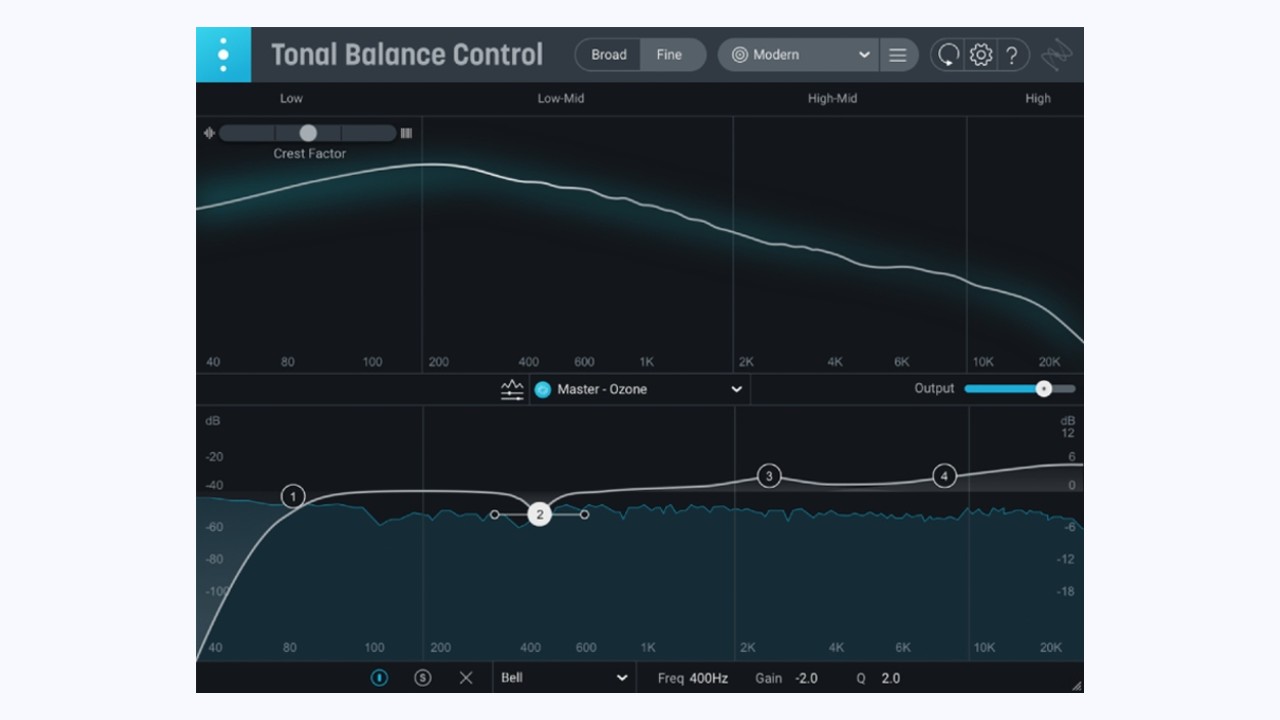Click the Low-Mid band label
1280x720 pixels.
pos(561,98)
